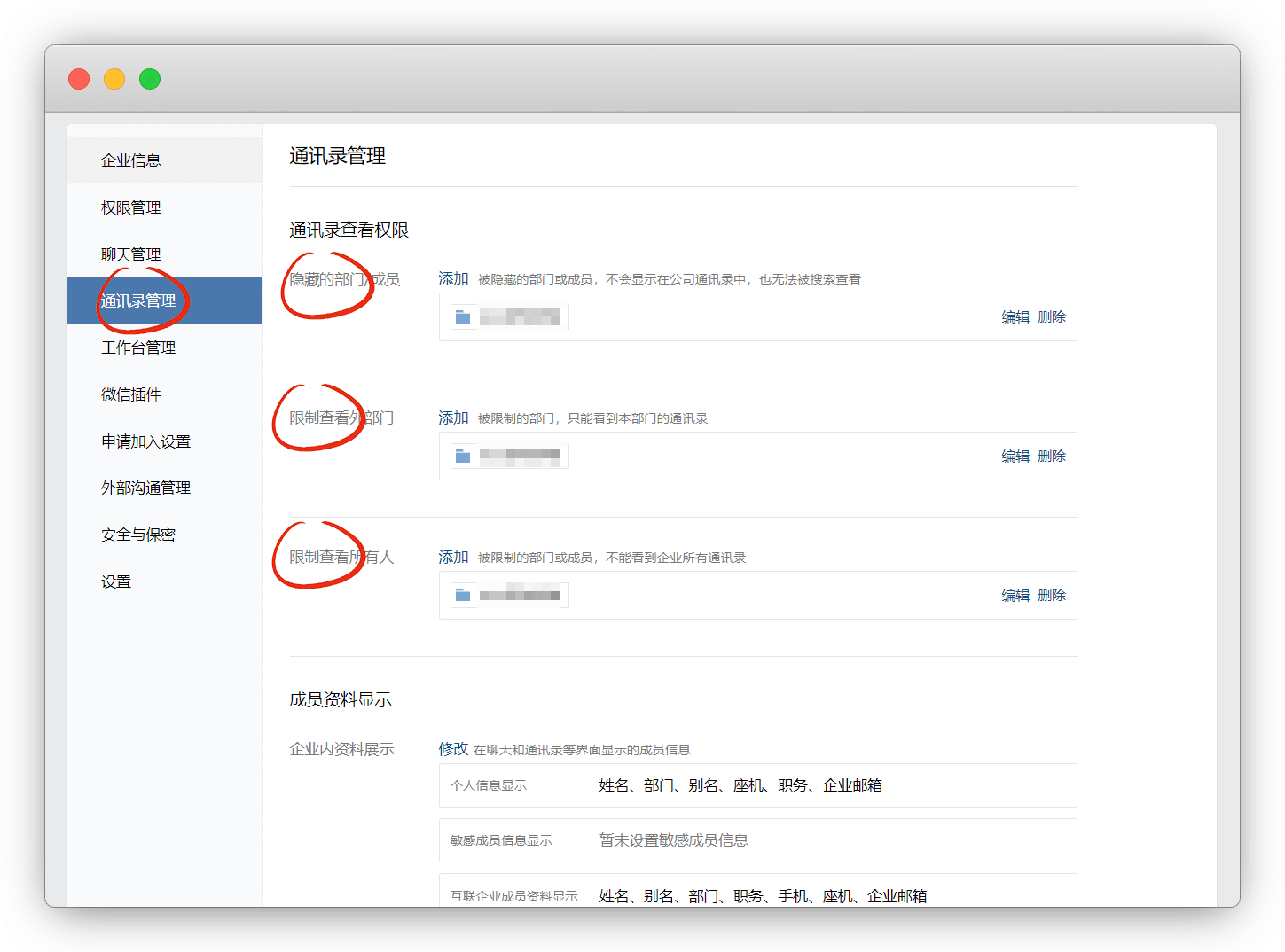Edit the 限制查看所有人 entry

pos(1015,596)
